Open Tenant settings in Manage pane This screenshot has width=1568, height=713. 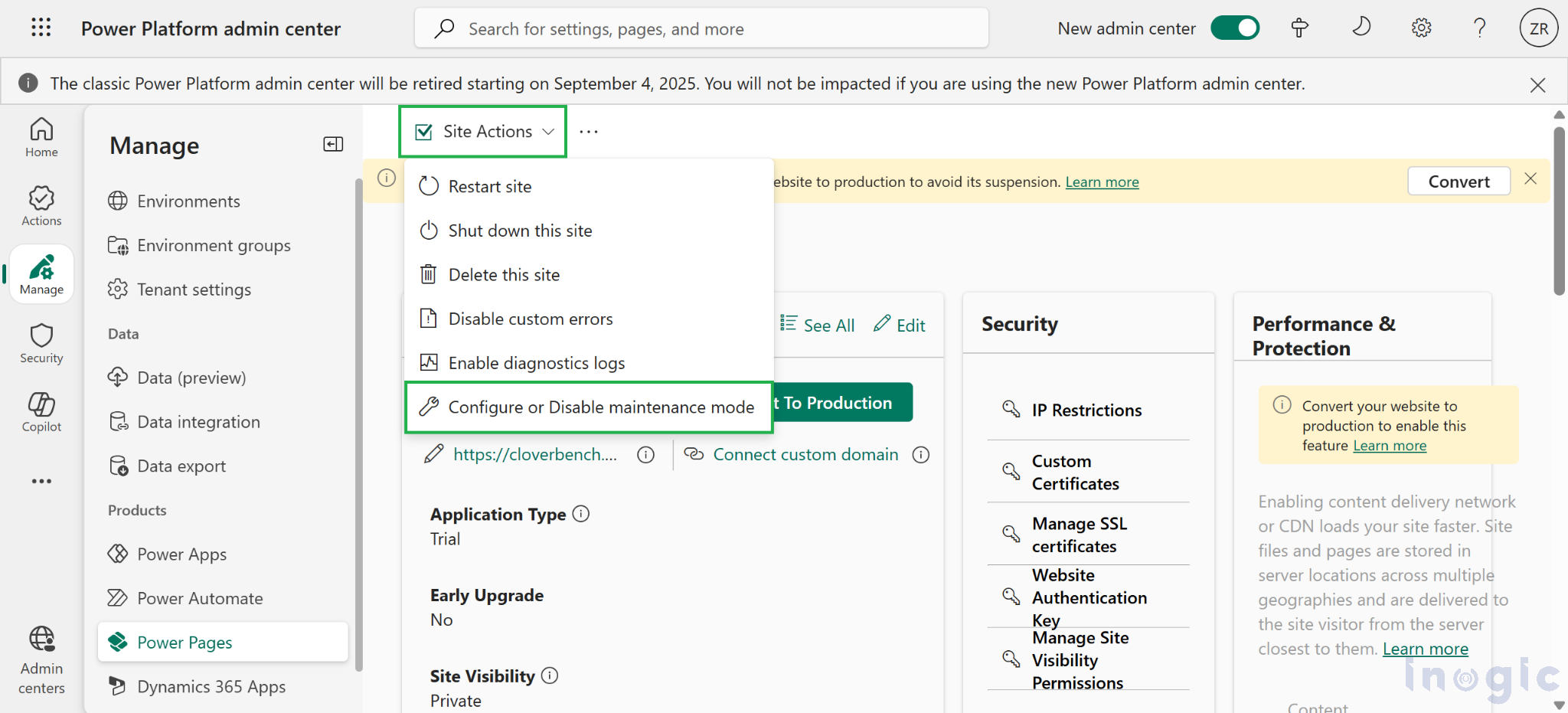coord(222,289)
